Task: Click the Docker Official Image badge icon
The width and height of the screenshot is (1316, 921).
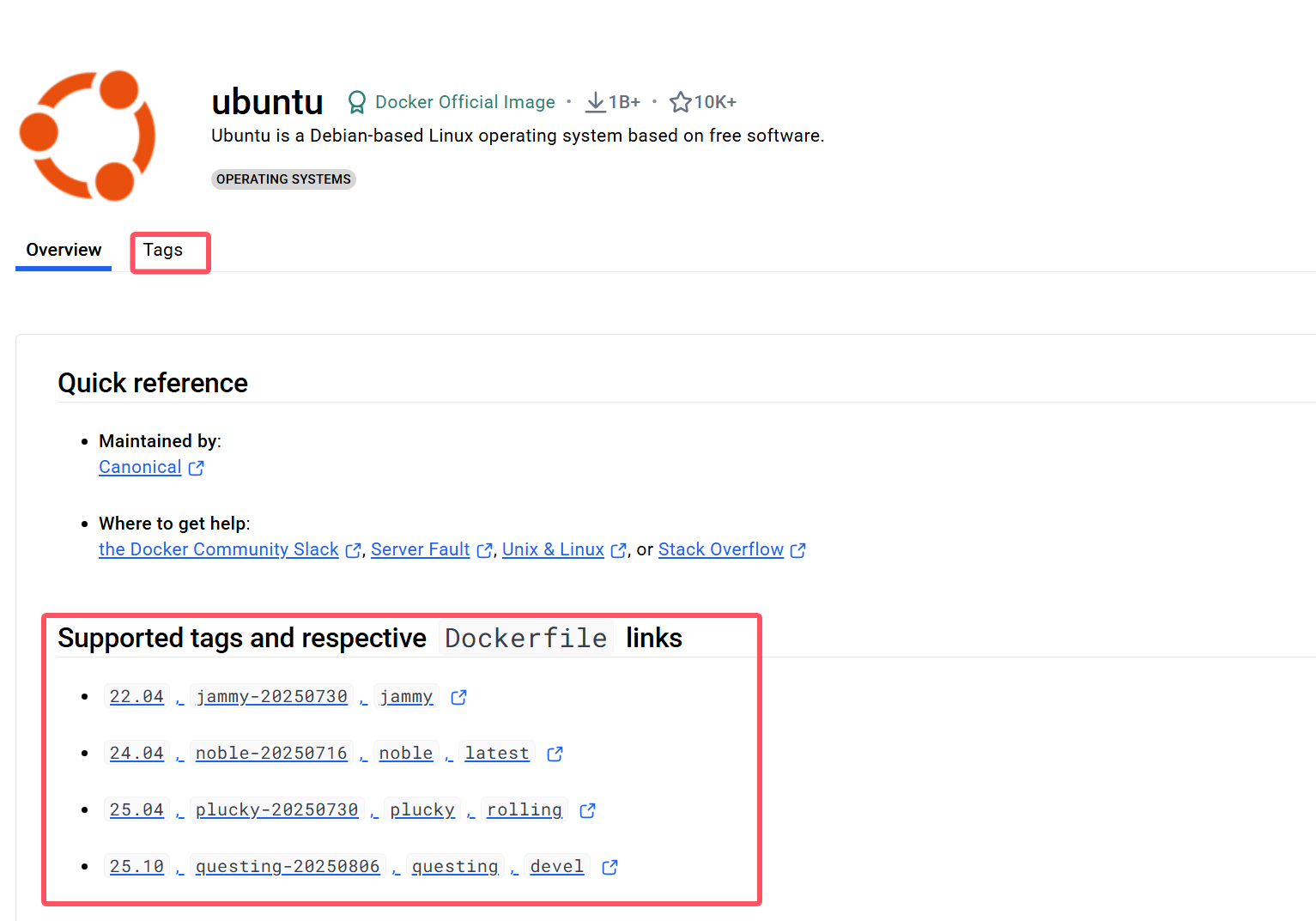Action: click(x=356, y=102)
